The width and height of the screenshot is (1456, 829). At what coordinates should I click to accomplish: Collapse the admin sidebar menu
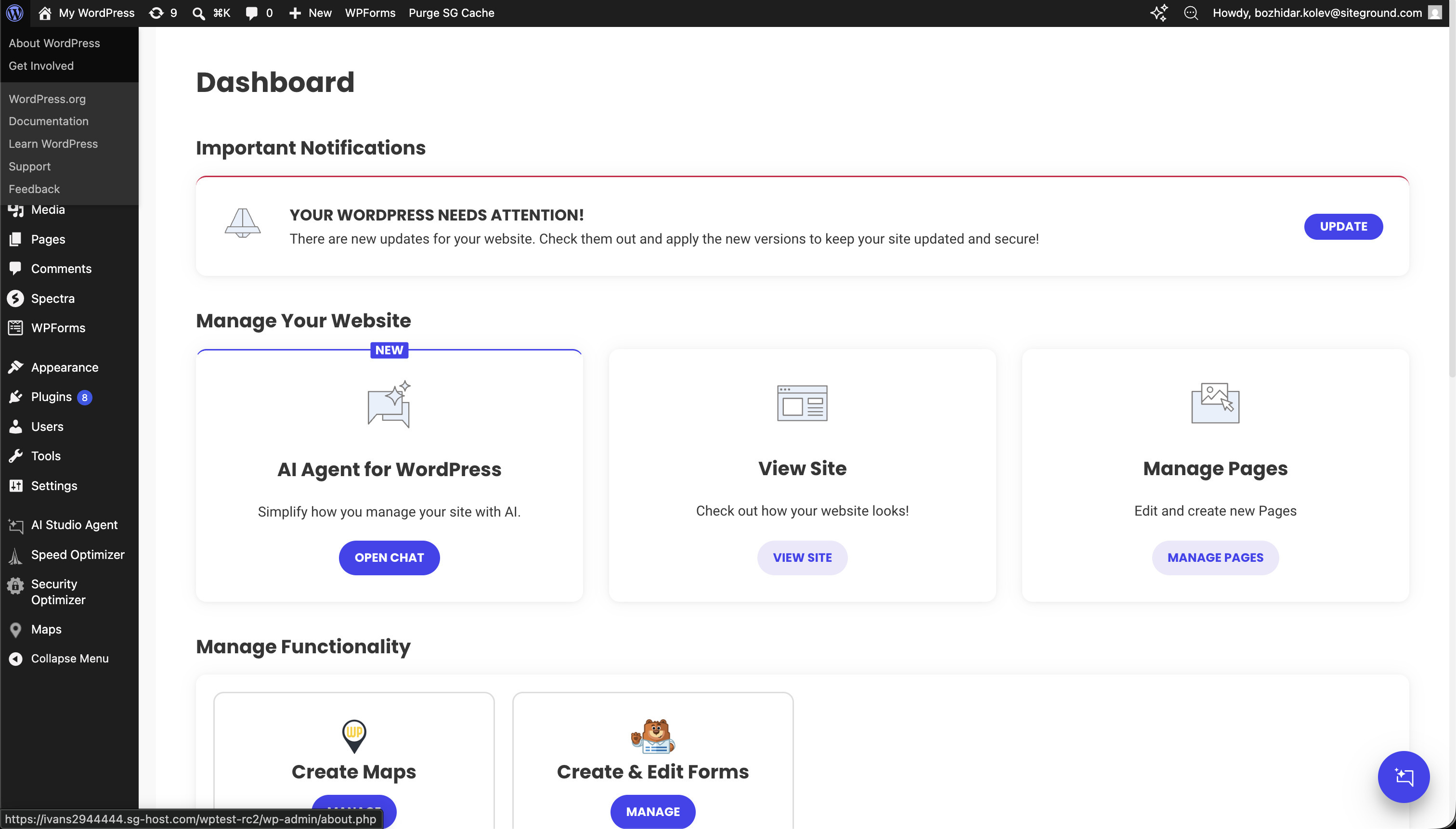pos(69,658)
